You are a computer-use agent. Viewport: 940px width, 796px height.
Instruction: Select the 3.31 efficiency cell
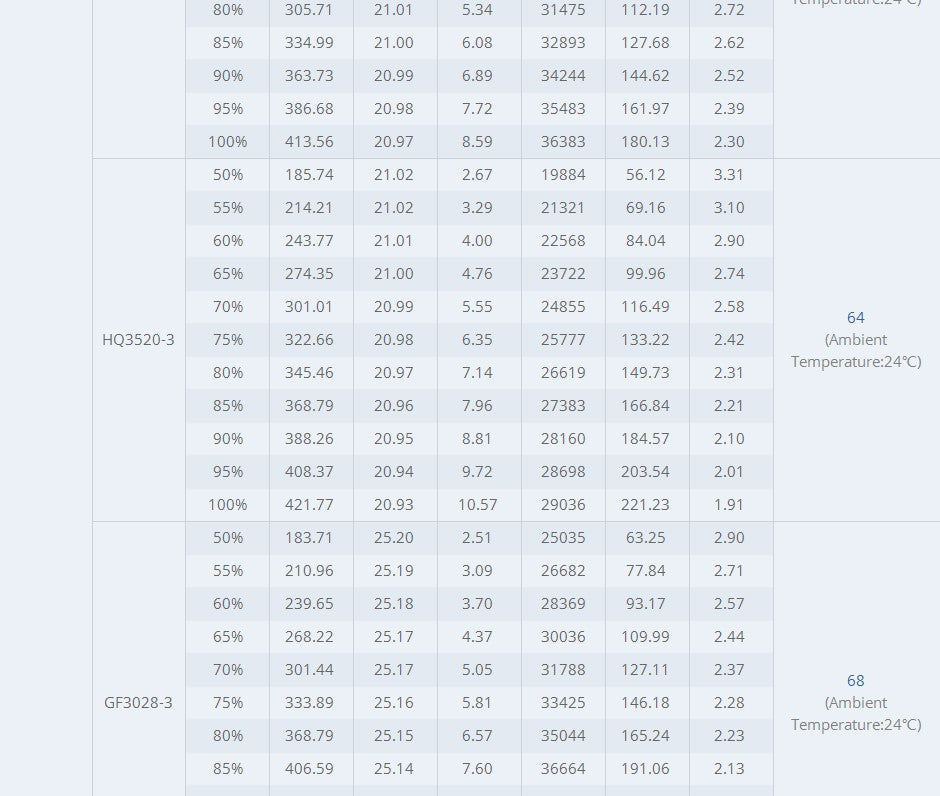(729, 175)
